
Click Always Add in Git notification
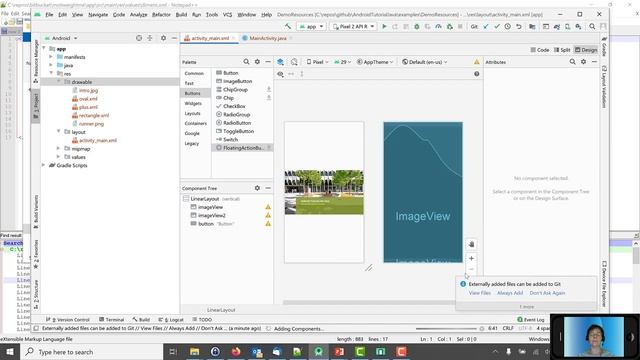pyautogui.click(x=510, y=293)
